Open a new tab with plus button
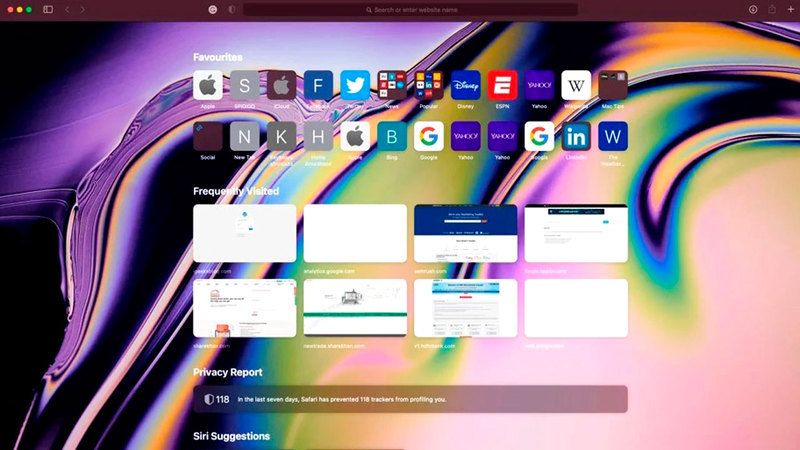Image resolution: width=800 pixels, height=450 pixels. [790, 9]
